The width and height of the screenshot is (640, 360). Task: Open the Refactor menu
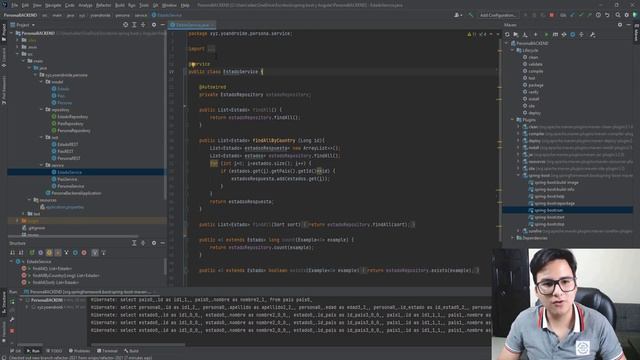click(x=103, y=5)
